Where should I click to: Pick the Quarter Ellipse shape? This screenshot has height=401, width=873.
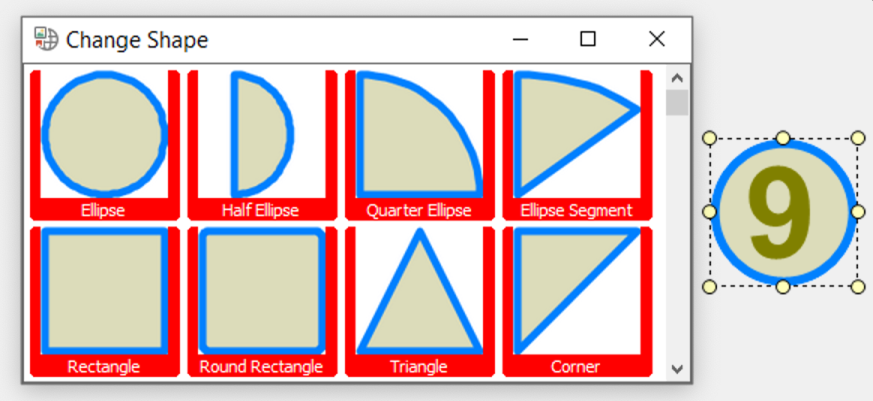click(x=420, y=145)
